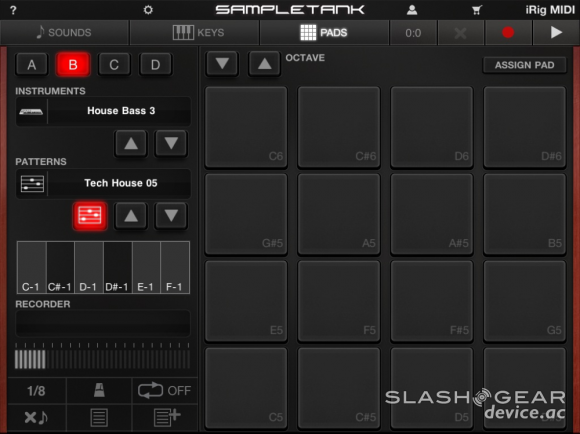Tap the iRig MIDI label
Image resolution: width=580 pixels, height=434 pixels.
click(x=550, y=10)
